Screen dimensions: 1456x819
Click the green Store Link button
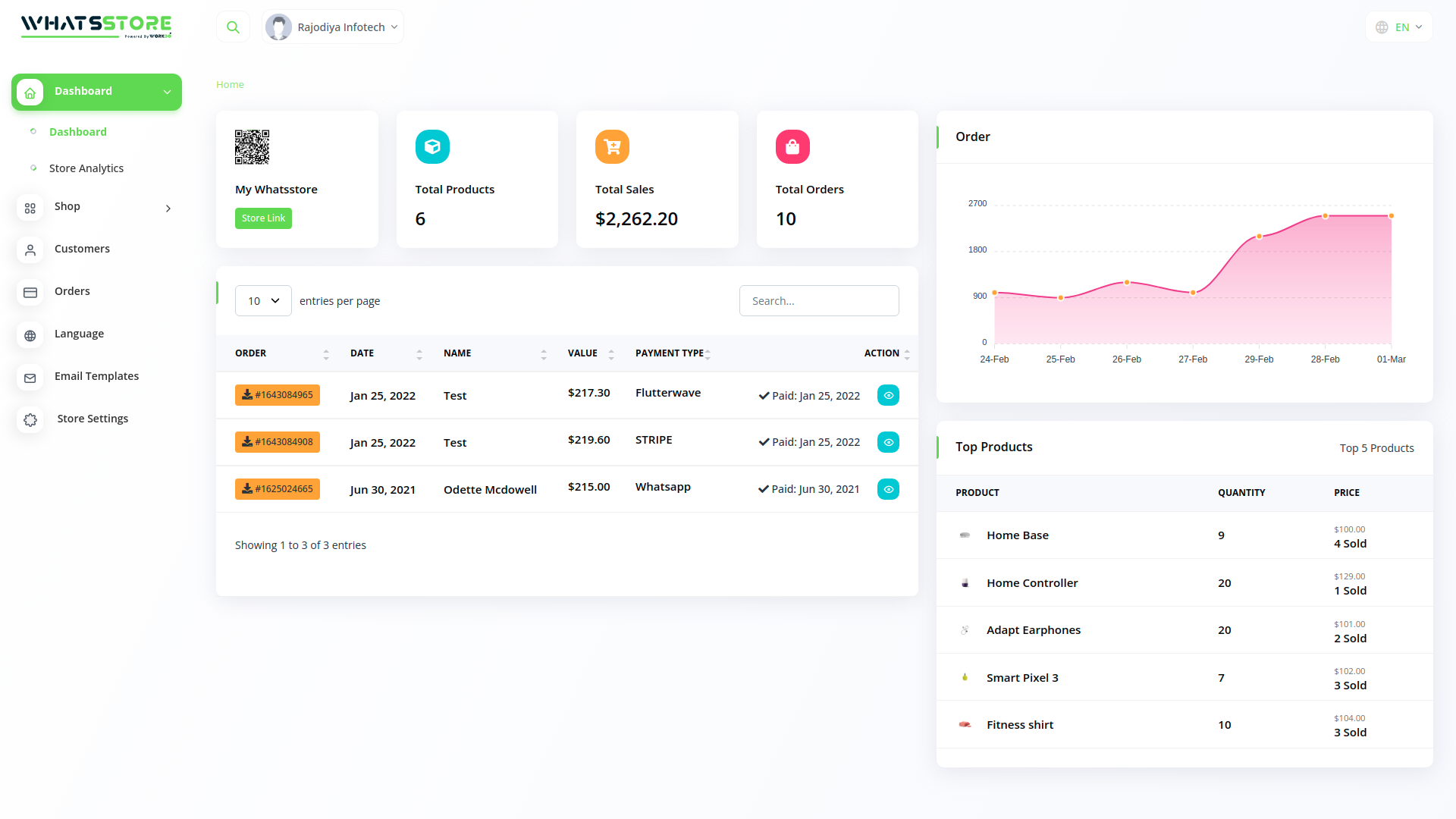point(263,218)
